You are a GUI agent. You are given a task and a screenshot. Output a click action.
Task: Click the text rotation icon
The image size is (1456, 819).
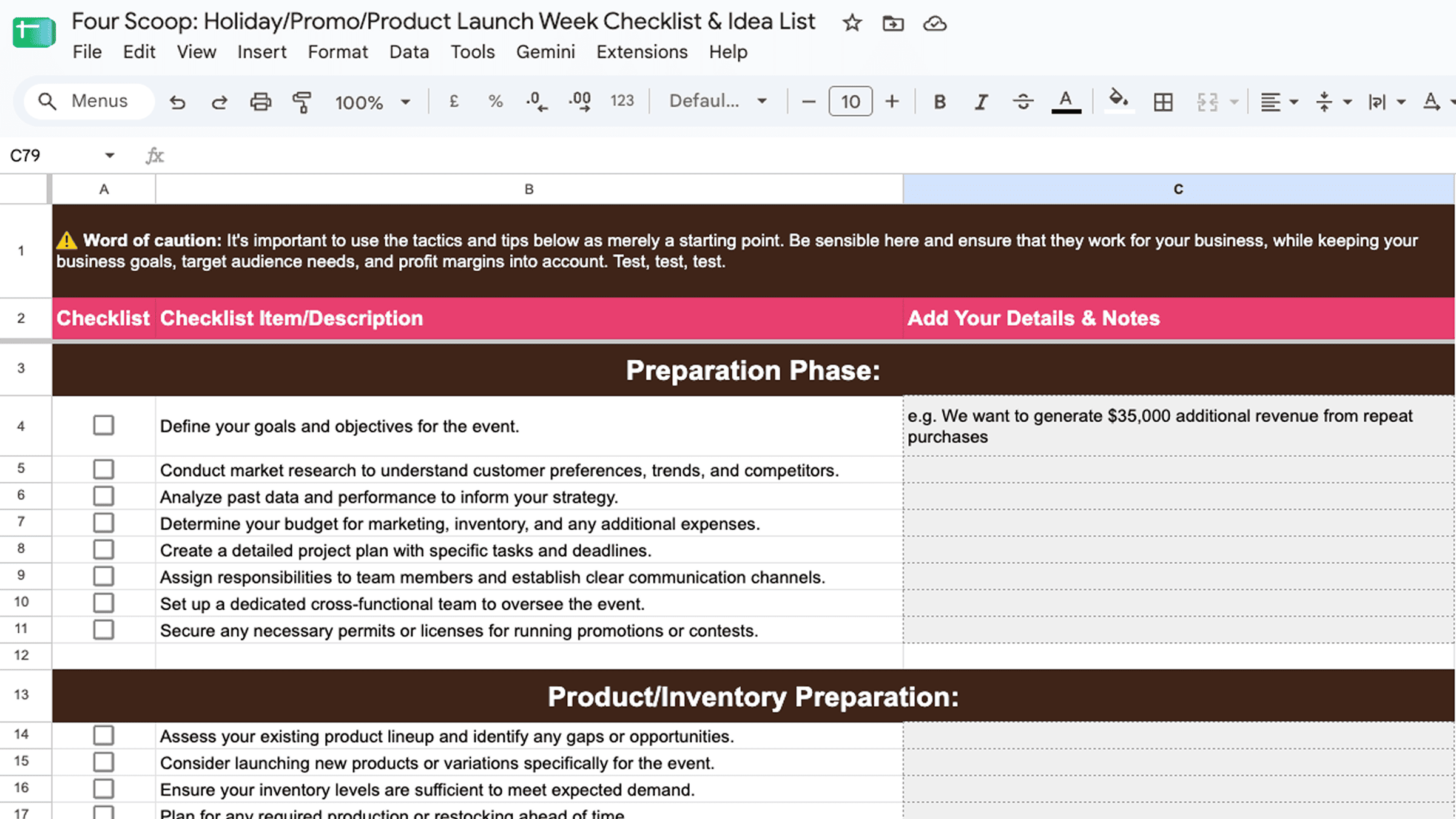coord(1431,102)
